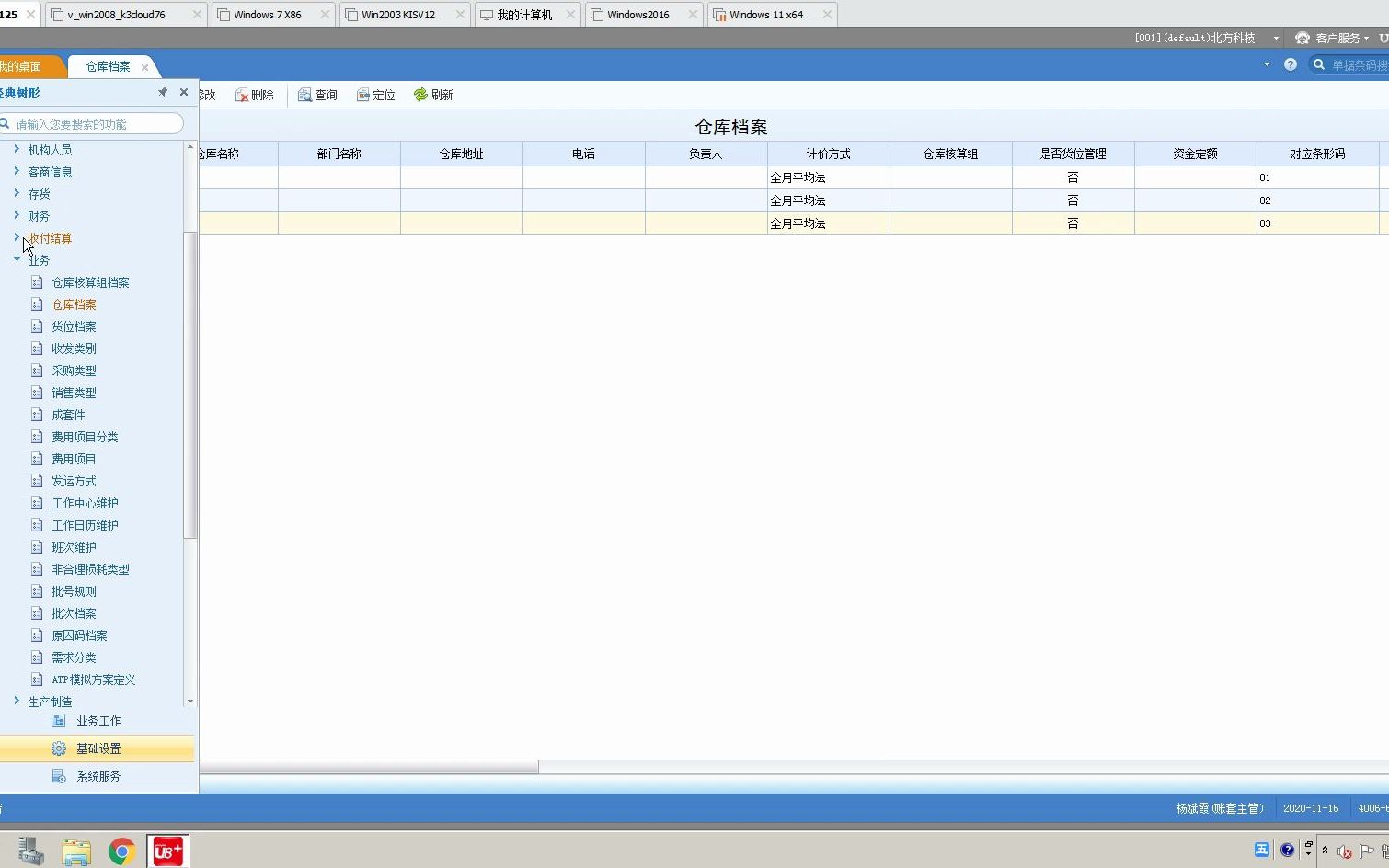The width and height of the screenshot is (1389, 868).
Task: Click the 系统服务 panel icon
Action: tap(59, 776)
